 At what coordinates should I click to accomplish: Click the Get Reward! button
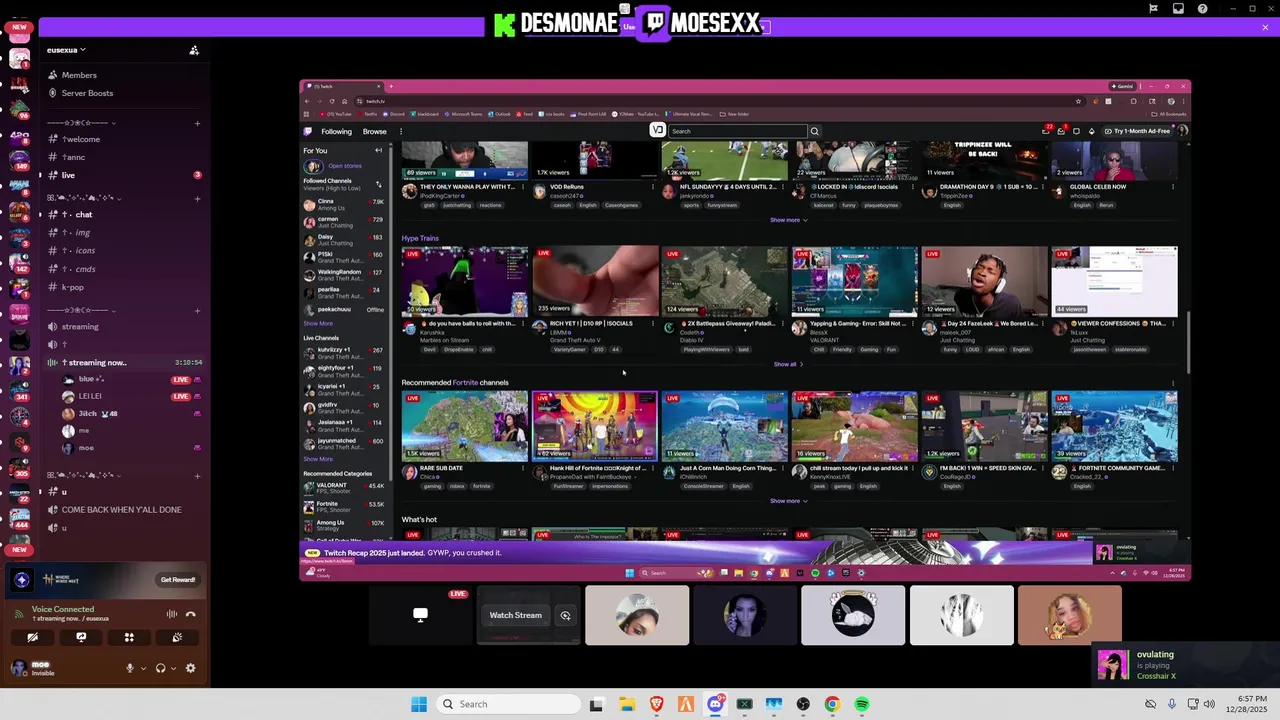178,580
